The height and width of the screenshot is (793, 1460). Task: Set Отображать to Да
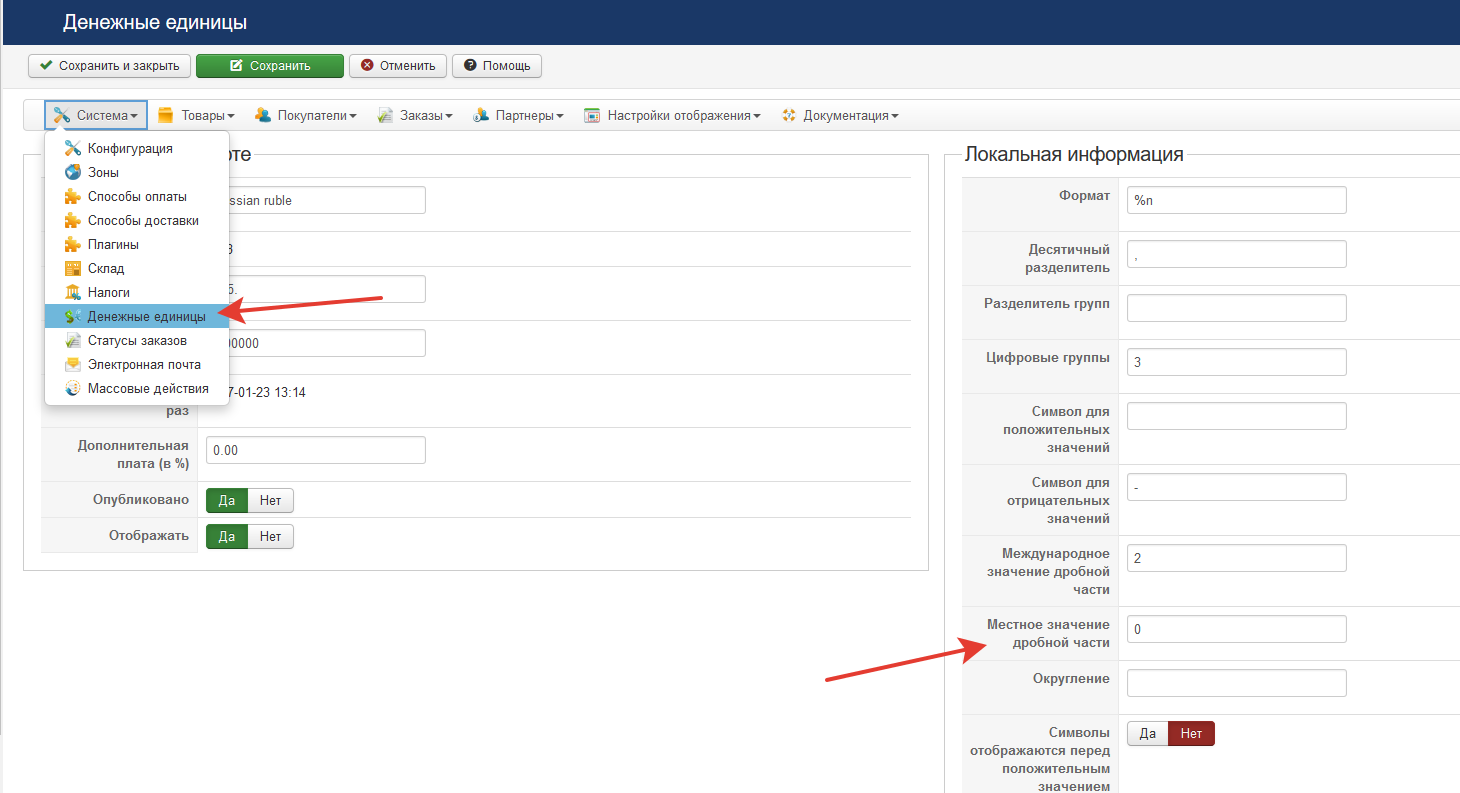pyautogui.click(x=227, y=536)
